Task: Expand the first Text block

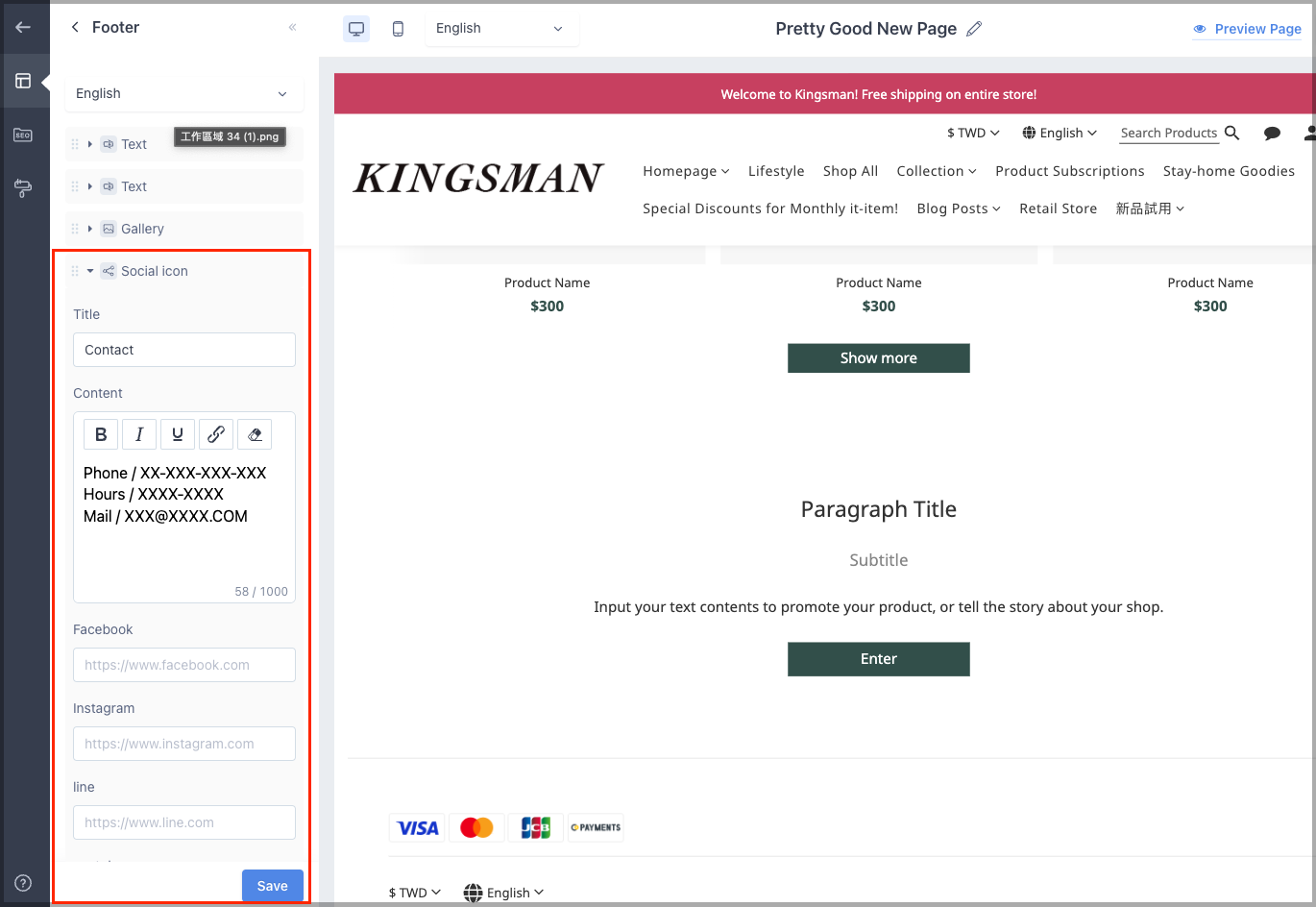Action: pos(89,144)
